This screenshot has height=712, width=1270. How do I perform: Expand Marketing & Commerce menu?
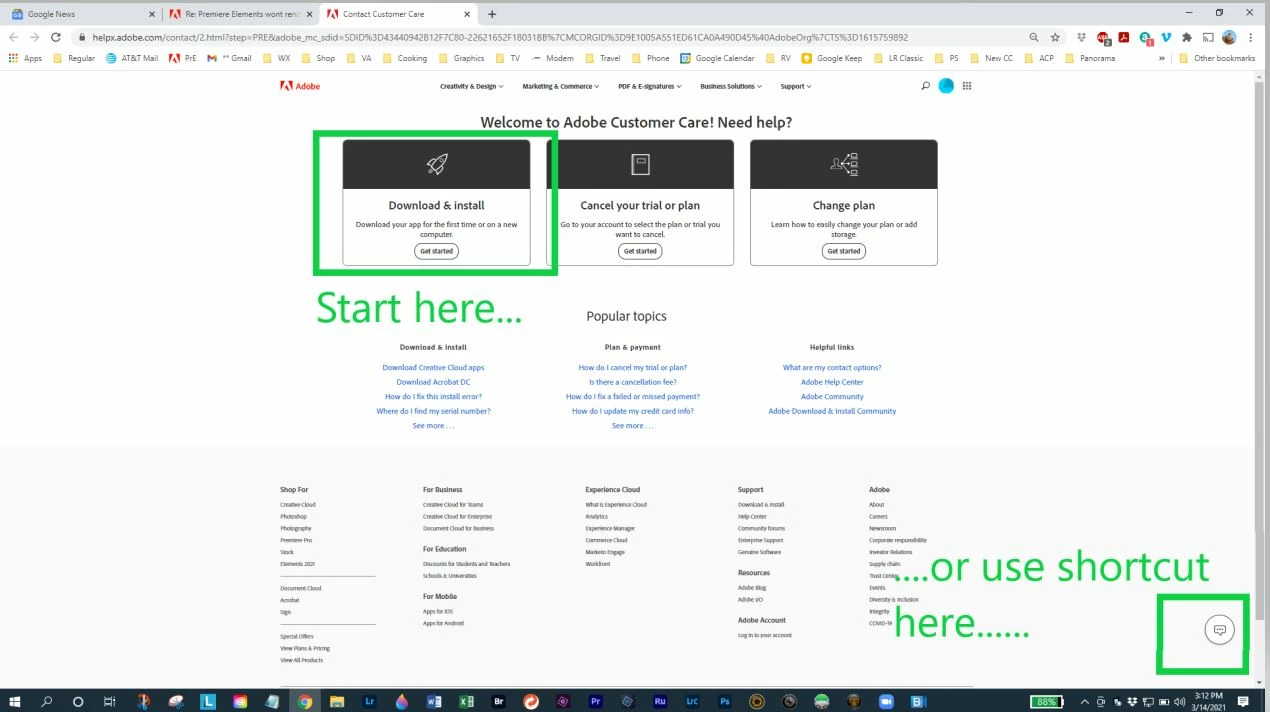click(560, 86)
